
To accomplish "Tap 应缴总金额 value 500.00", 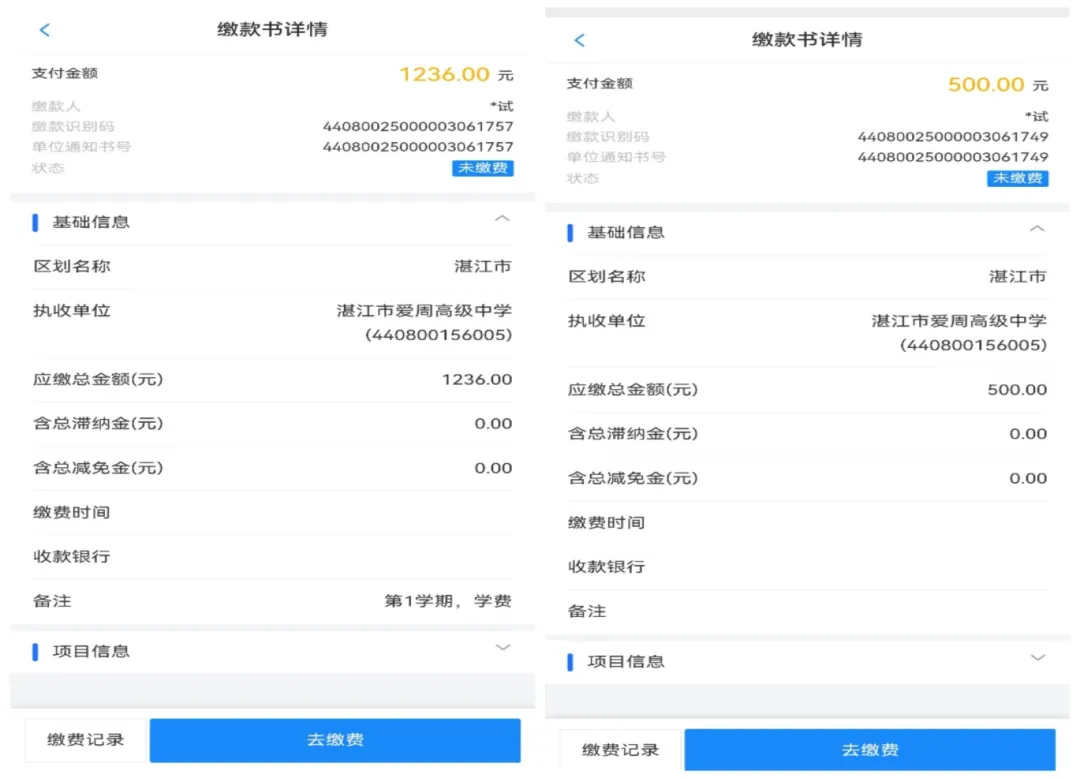I will [1017, 390].
